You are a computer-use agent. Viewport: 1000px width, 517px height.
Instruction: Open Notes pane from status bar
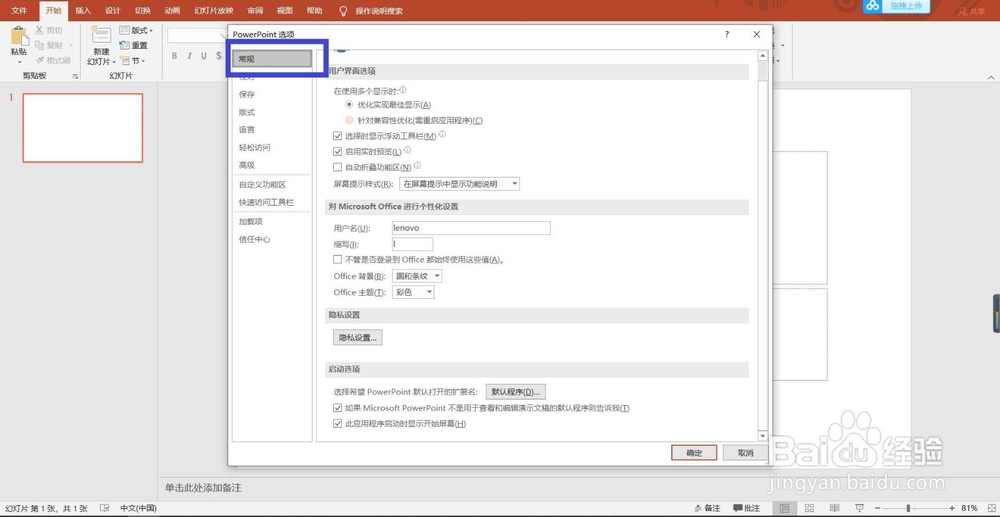(708, 508)
